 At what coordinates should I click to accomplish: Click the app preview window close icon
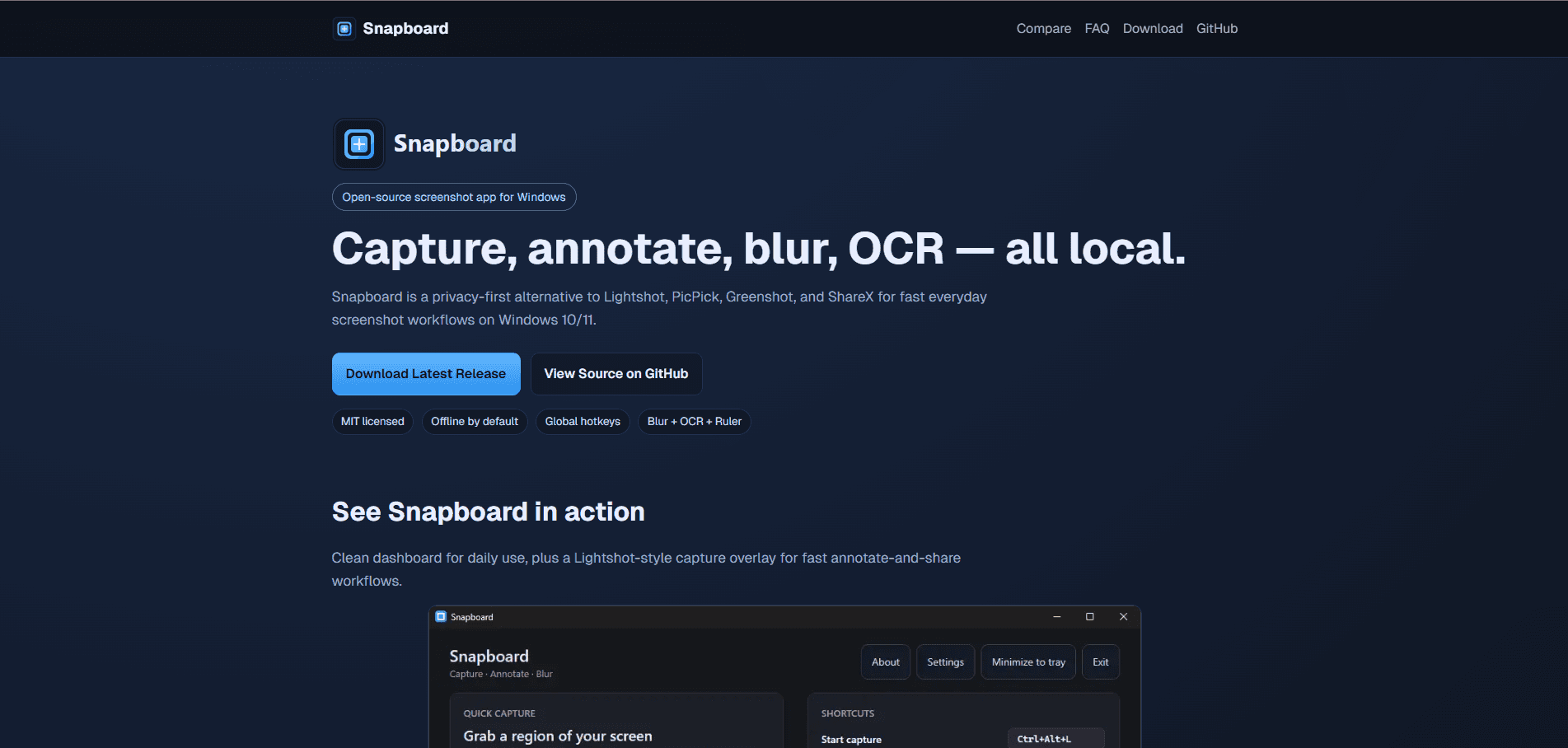pos(1123,617)
